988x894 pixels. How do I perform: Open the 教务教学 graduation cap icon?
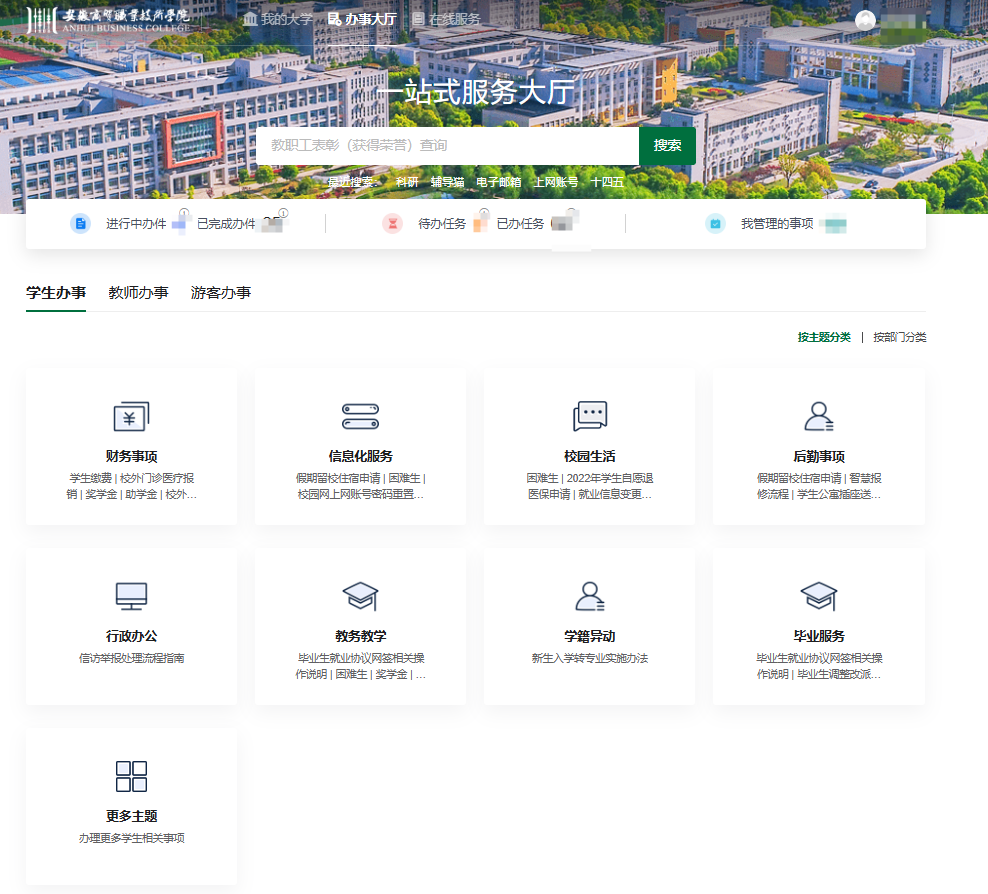coord(360,597)
